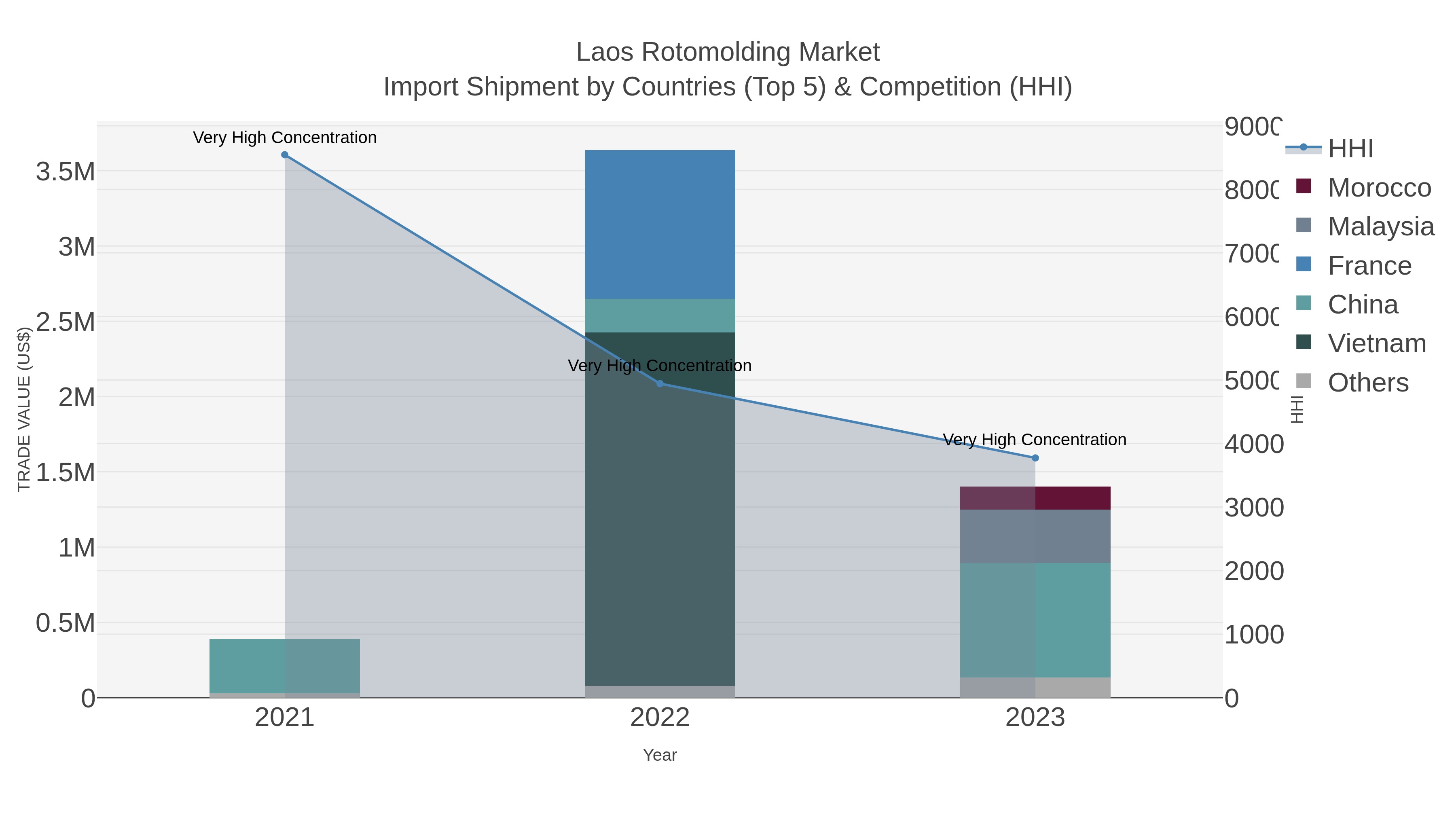Click the Vietnam dark green legend swatch
Viewport: 1456px width, 819px height.
point(1304,342)
